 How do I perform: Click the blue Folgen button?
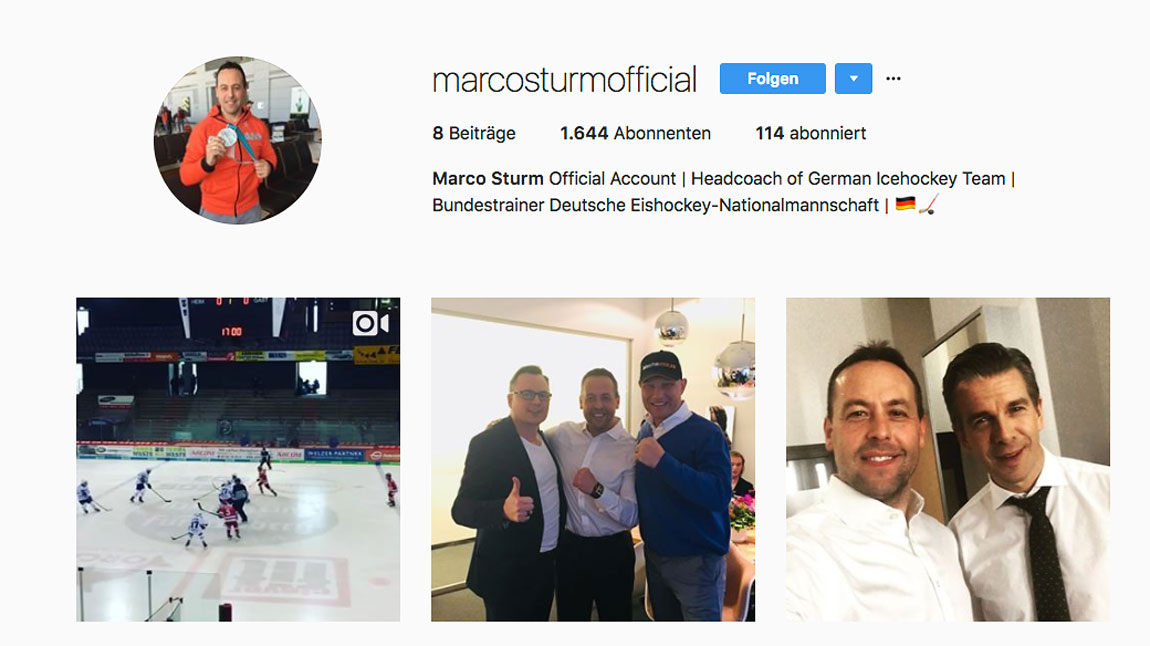pos(772,78)
